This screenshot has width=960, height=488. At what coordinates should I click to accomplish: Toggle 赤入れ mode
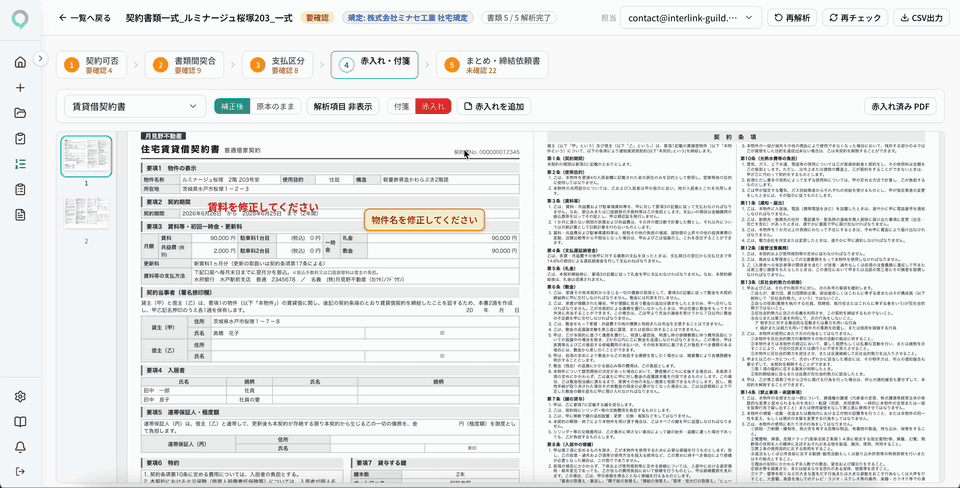pos(433,106)
